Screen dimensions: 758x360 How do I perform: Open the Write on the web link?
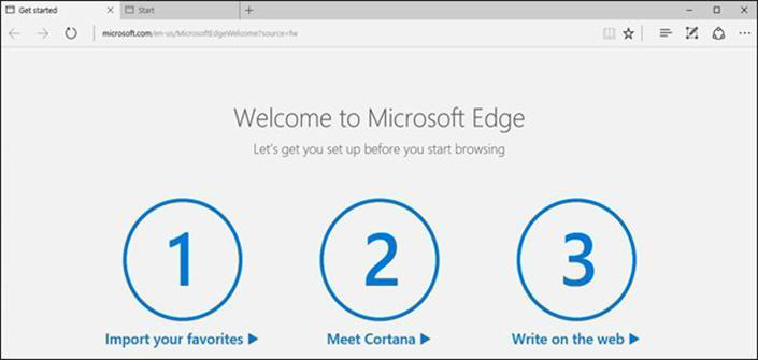[576, 339]
